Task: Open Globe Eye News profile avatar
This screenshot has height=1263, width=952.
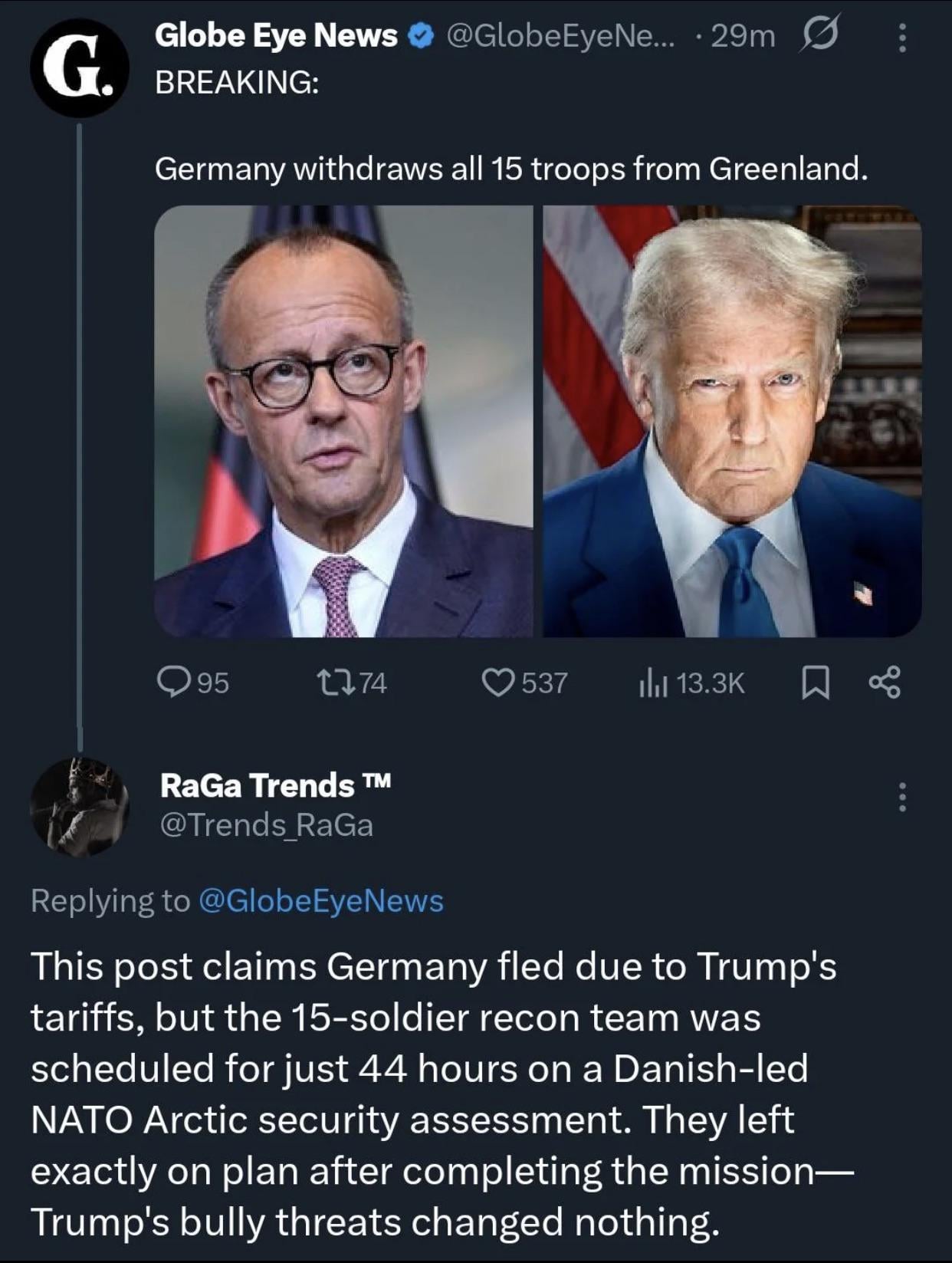Action: click(79, 67)
